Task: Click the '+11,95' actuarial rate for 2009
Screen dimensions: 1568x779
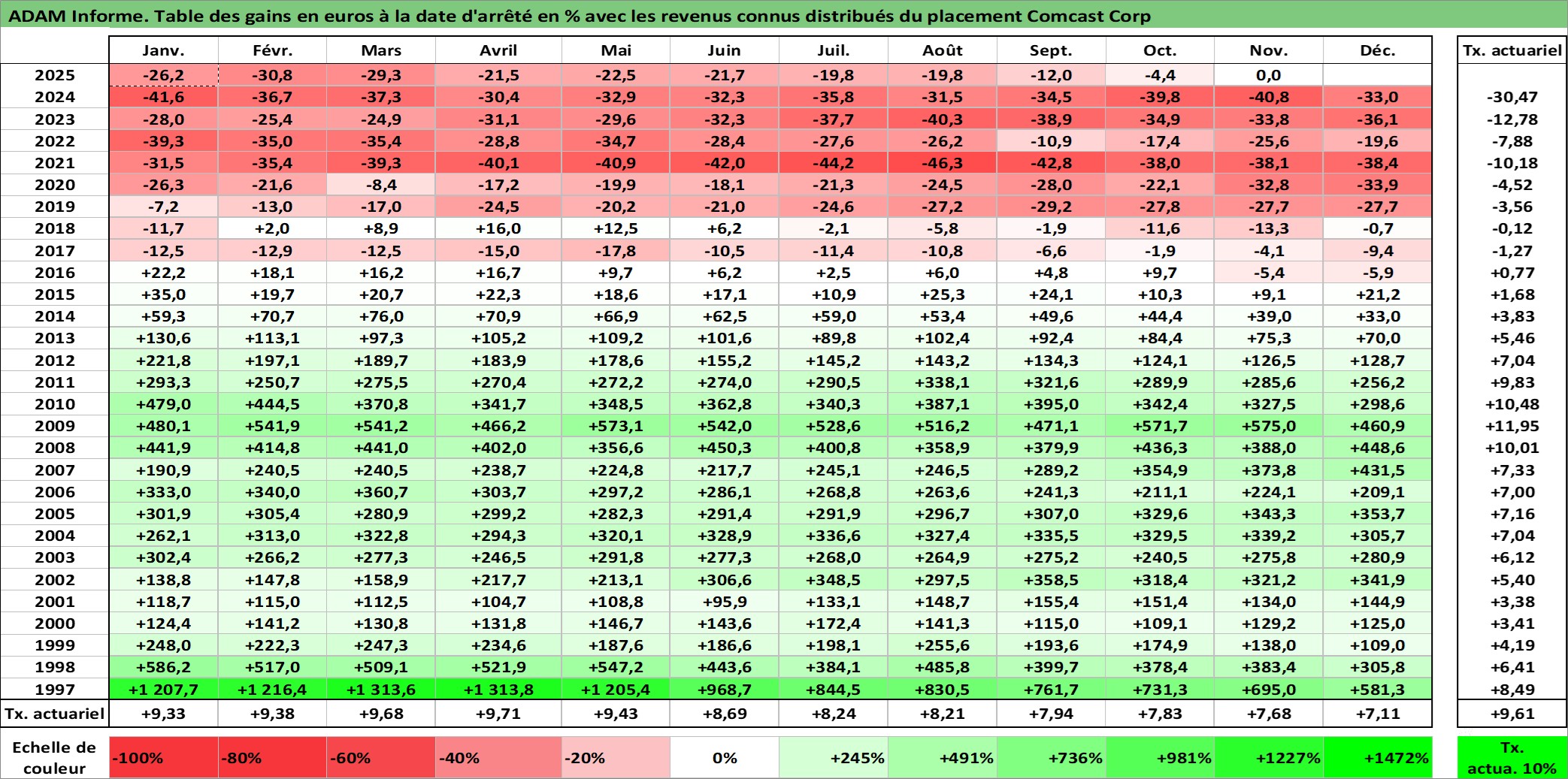Action: pyautogui.click(x=1512, y=426)
